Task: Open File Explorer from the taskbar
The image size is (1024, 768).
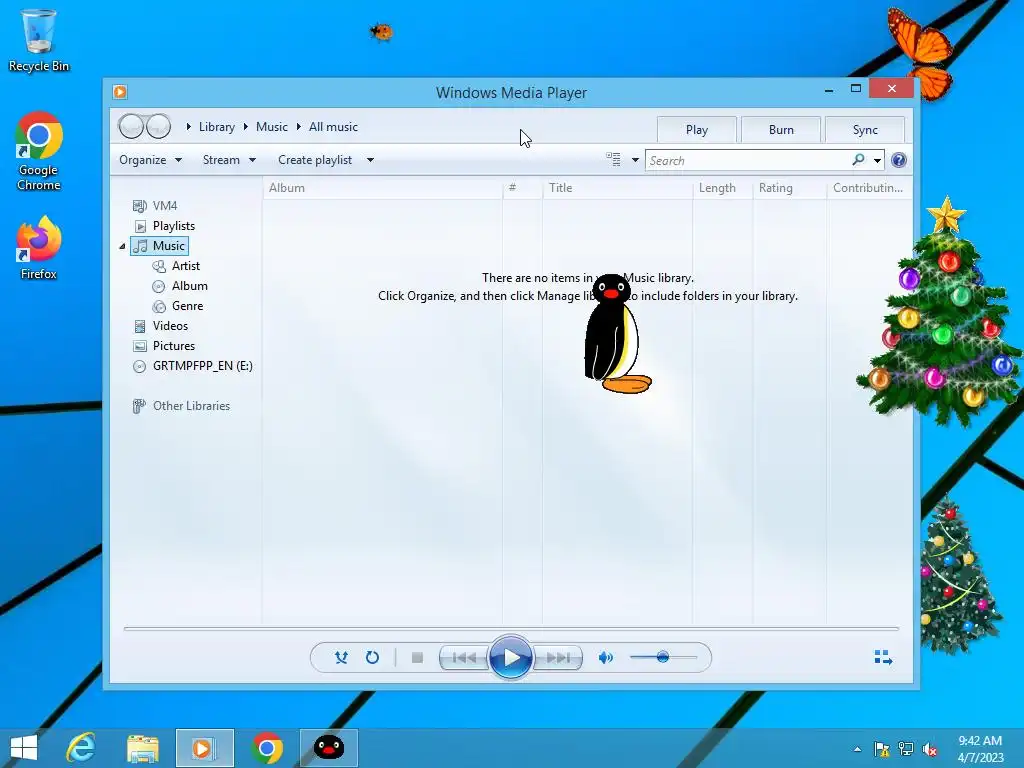Action: (x=142, y=748)
